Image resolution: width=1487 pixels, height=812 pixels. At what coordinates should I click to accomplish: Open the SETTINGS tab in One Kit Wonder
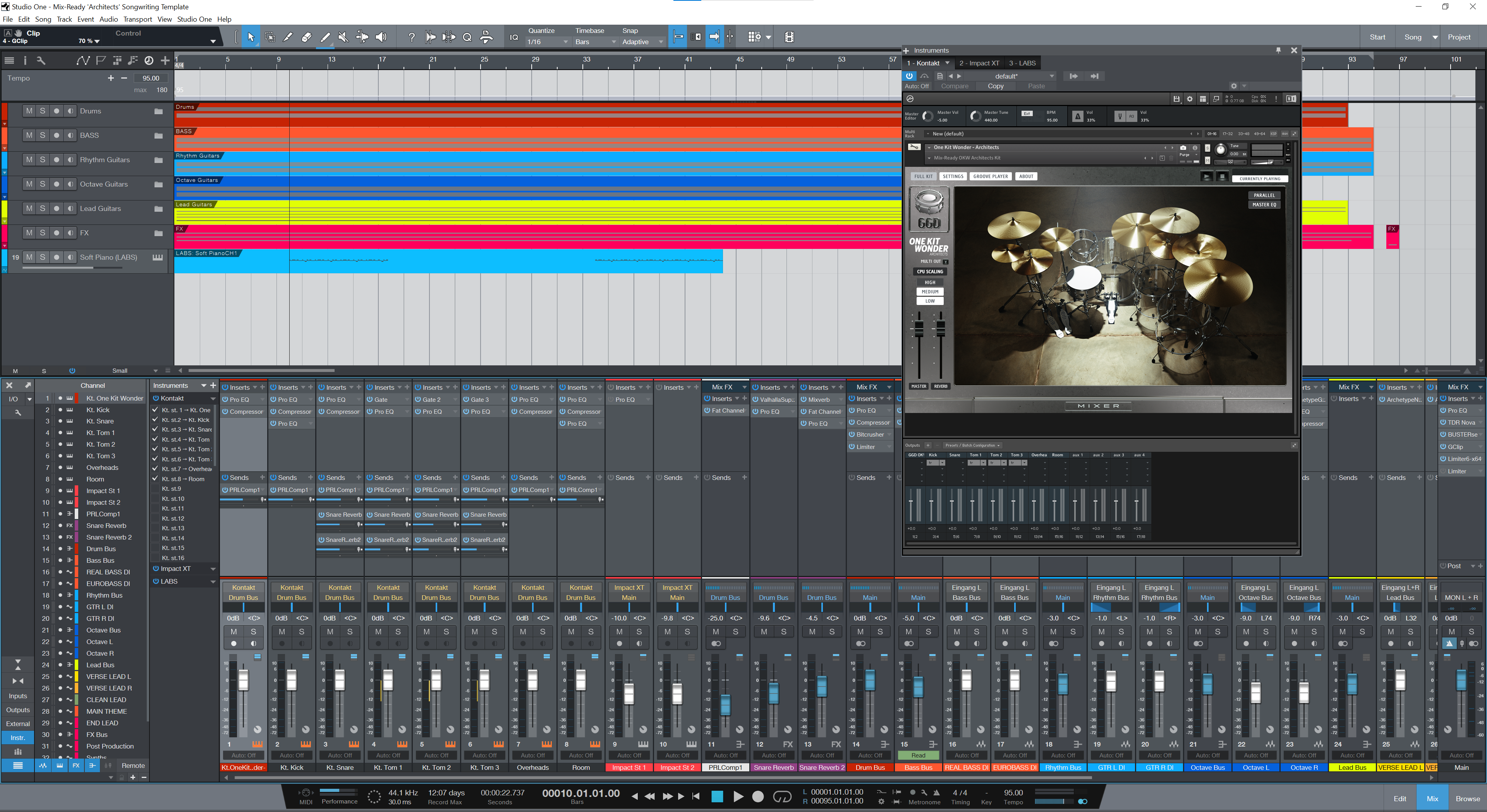(951, 176)
